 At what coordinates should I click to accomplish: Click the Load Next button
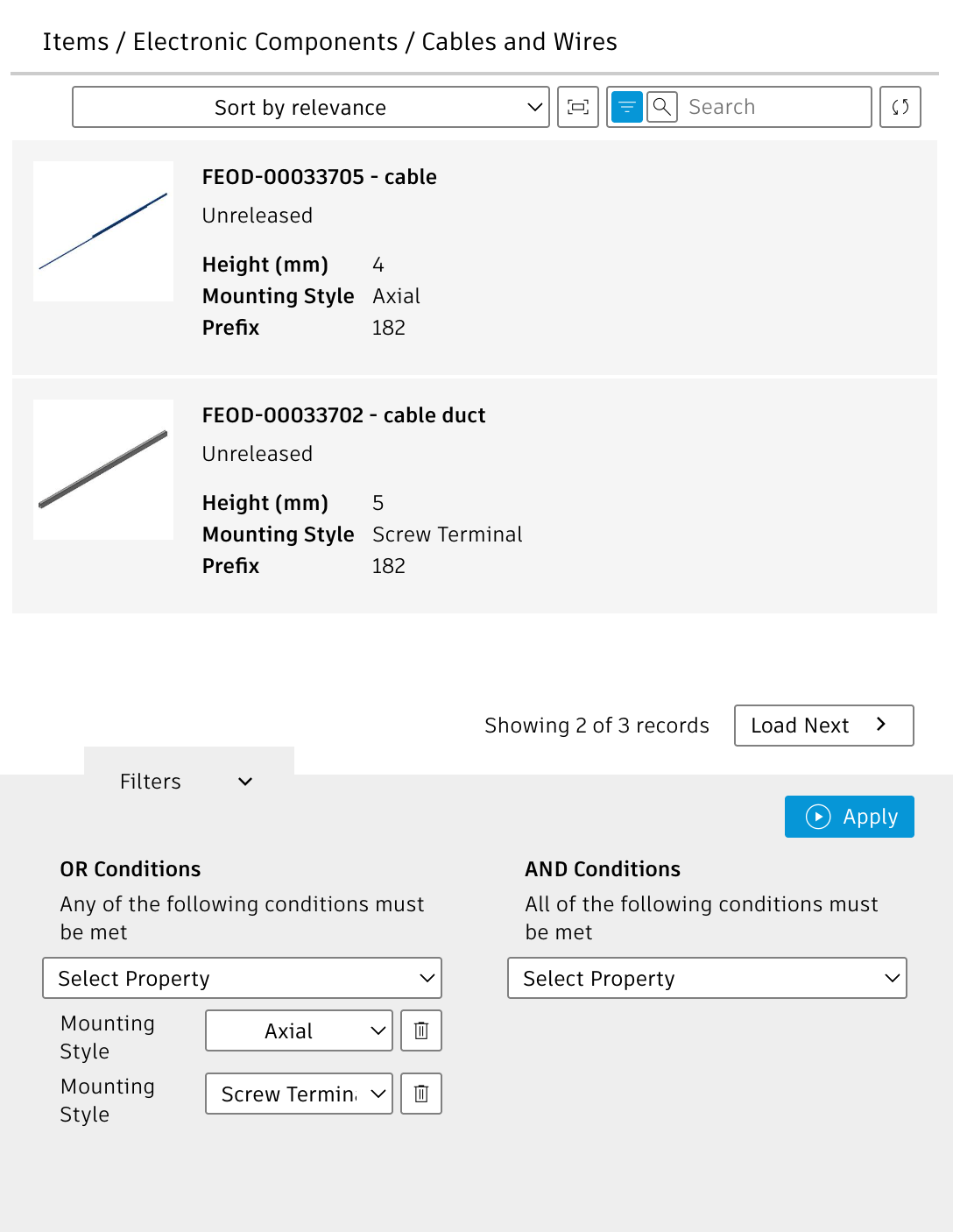[x=823, y=726]
